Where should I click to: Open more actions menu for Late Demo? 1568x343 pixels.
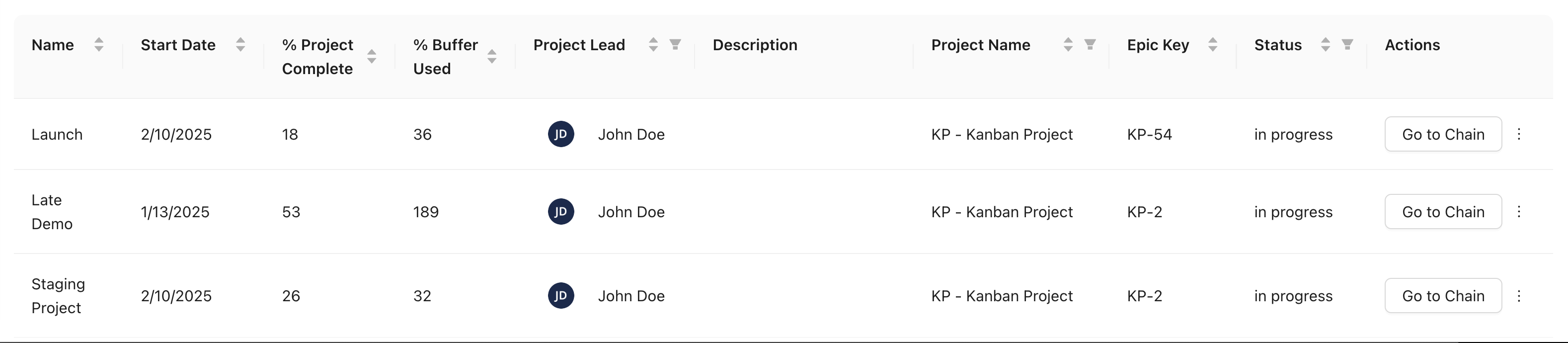coord(1519,211)
